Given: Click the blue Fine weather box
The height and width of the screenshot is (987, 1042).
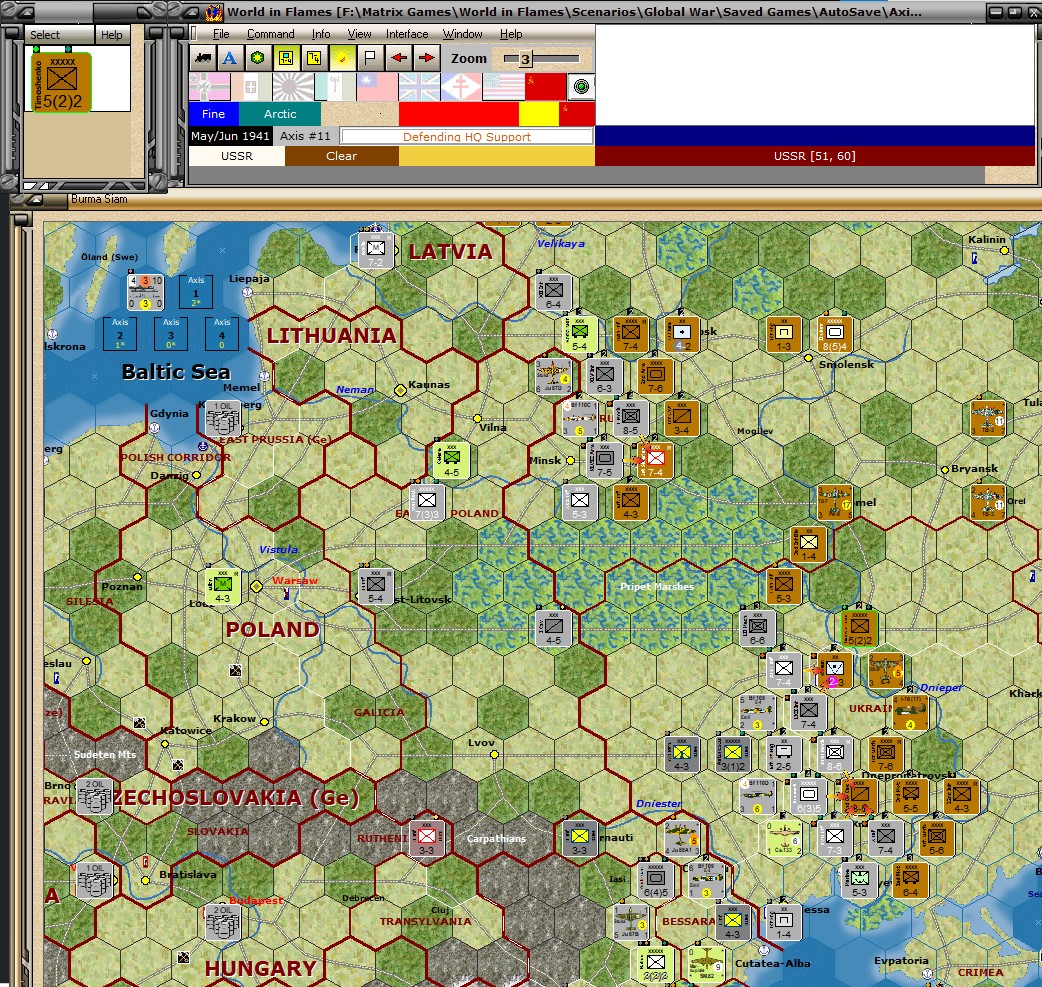Looking at the screenshot, I should click(x=213, y=114).
